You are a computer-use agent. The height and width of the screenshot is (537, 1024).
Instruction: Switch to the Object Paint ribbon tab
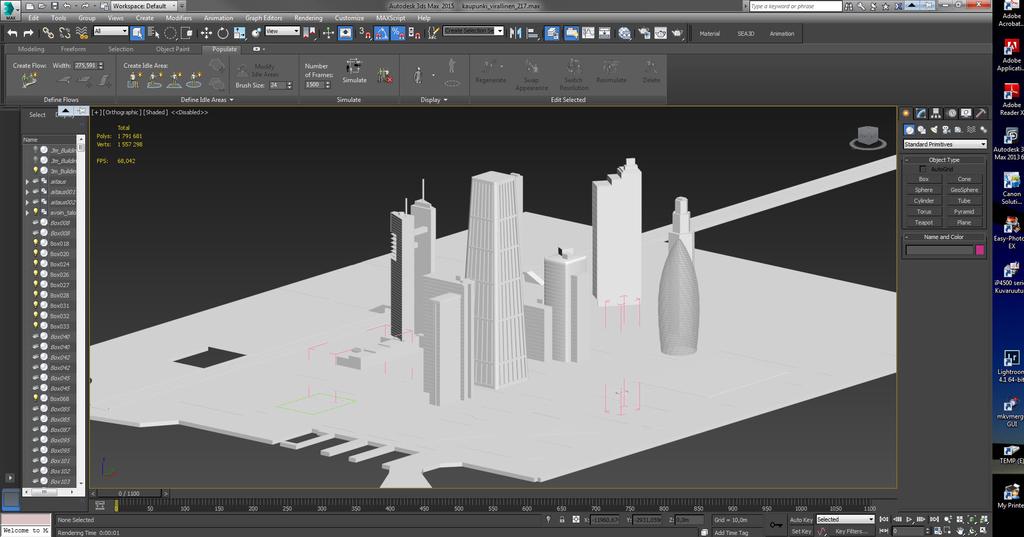coord(172,49)
